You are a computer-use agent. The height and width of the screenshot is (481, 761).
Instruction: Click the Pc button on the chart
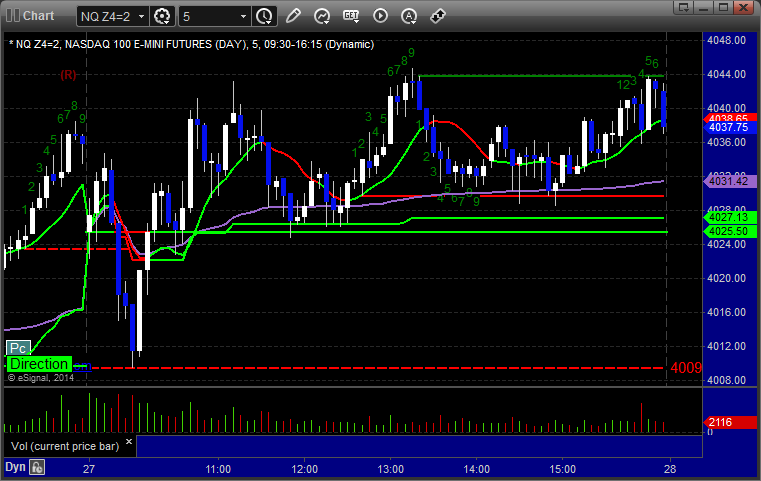(x=18, y=348)
